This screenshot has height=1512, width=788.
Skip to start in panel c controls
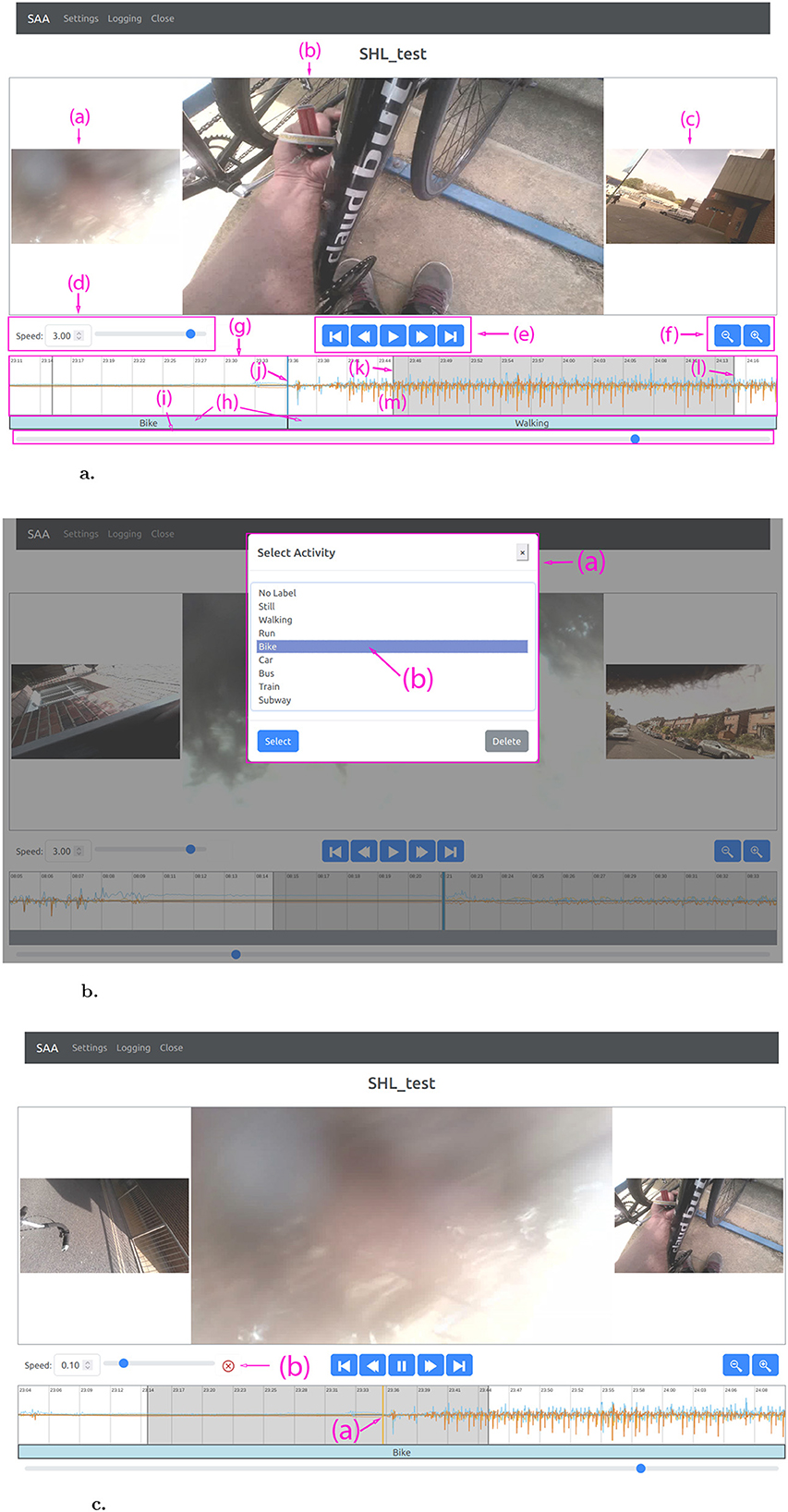tap(344, 1365)
